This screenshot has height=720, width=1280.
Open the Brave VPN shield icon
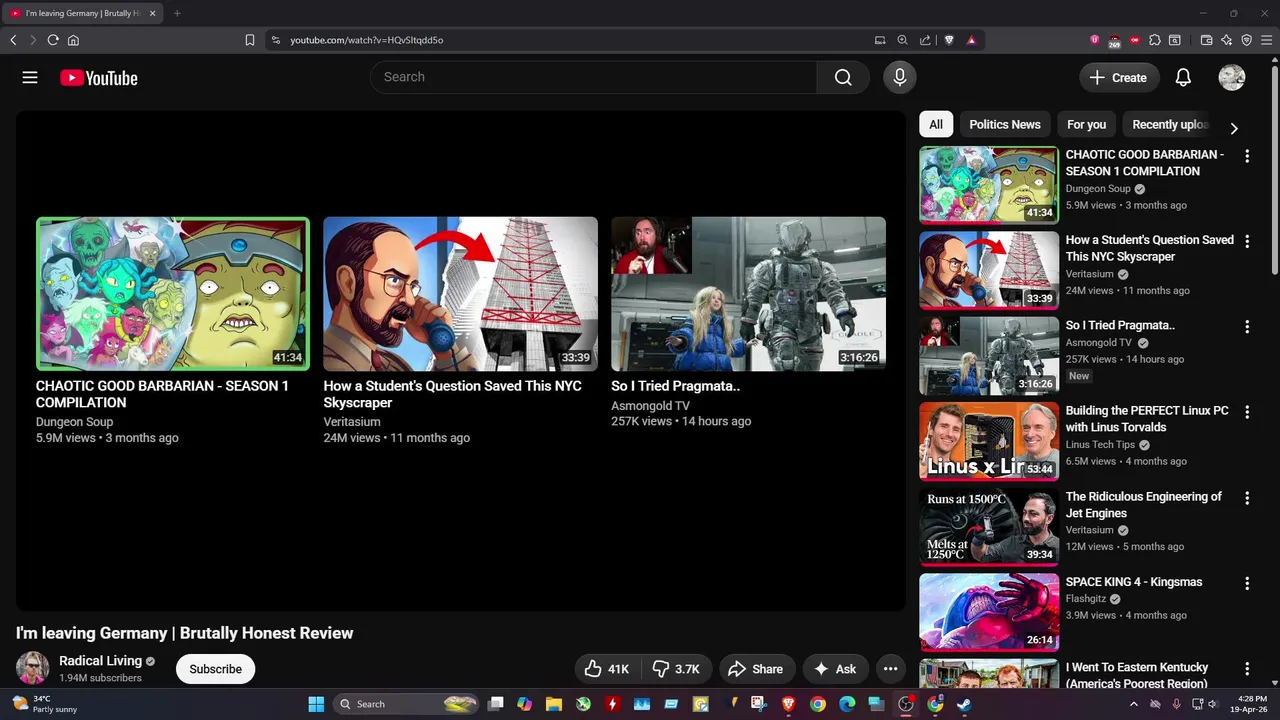1247,40
